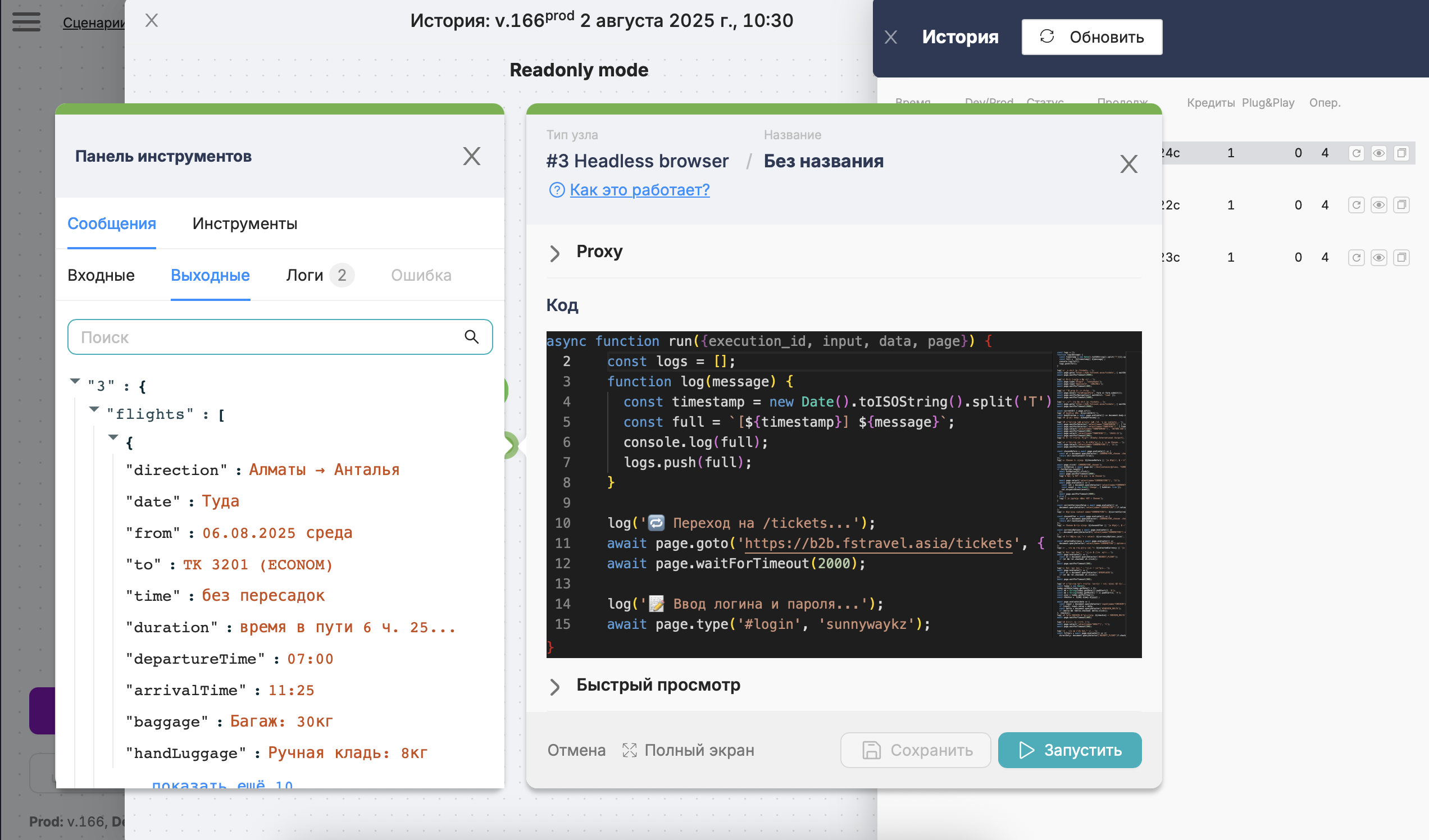Switch to the Инструменты tab
Viewport: 1429px width, 840px height.
244,223
